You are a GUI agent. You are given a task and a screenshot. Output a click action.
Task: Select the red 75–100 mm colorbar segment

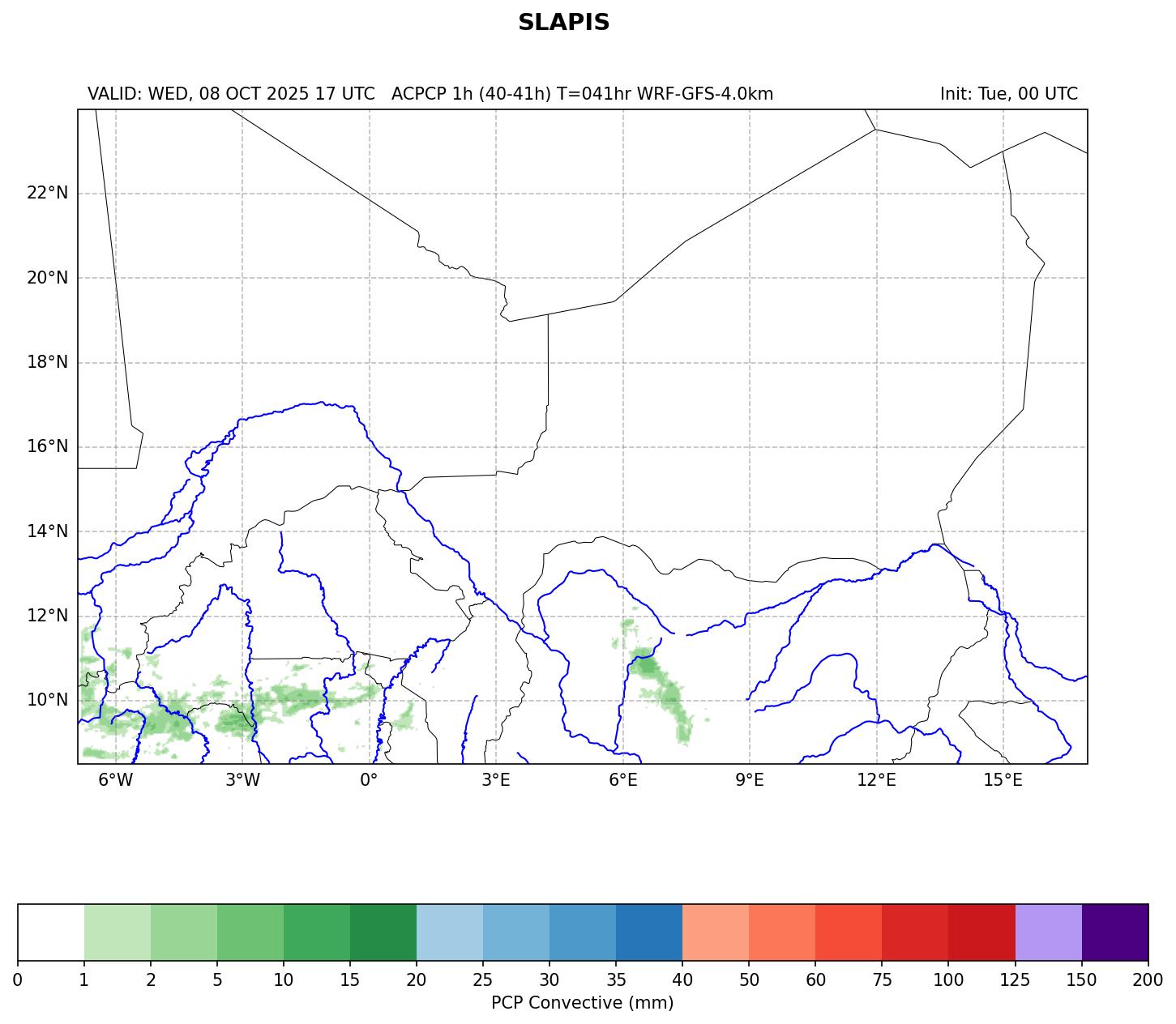(x=915, y=932)
